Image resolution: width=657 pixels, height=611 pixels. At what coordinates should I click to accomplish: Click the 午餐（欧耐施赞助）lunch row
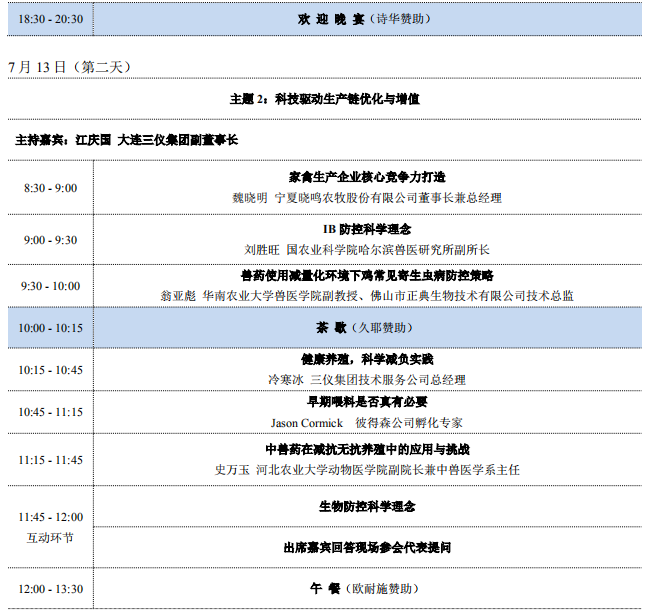pyautogui.click(x=366, y=589)
